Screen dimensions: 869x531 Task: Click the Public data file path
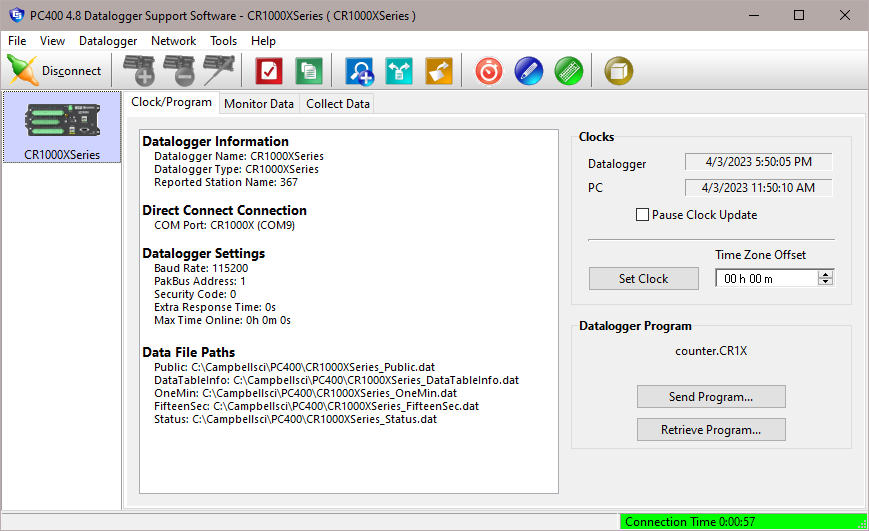(x=294, y=367)
